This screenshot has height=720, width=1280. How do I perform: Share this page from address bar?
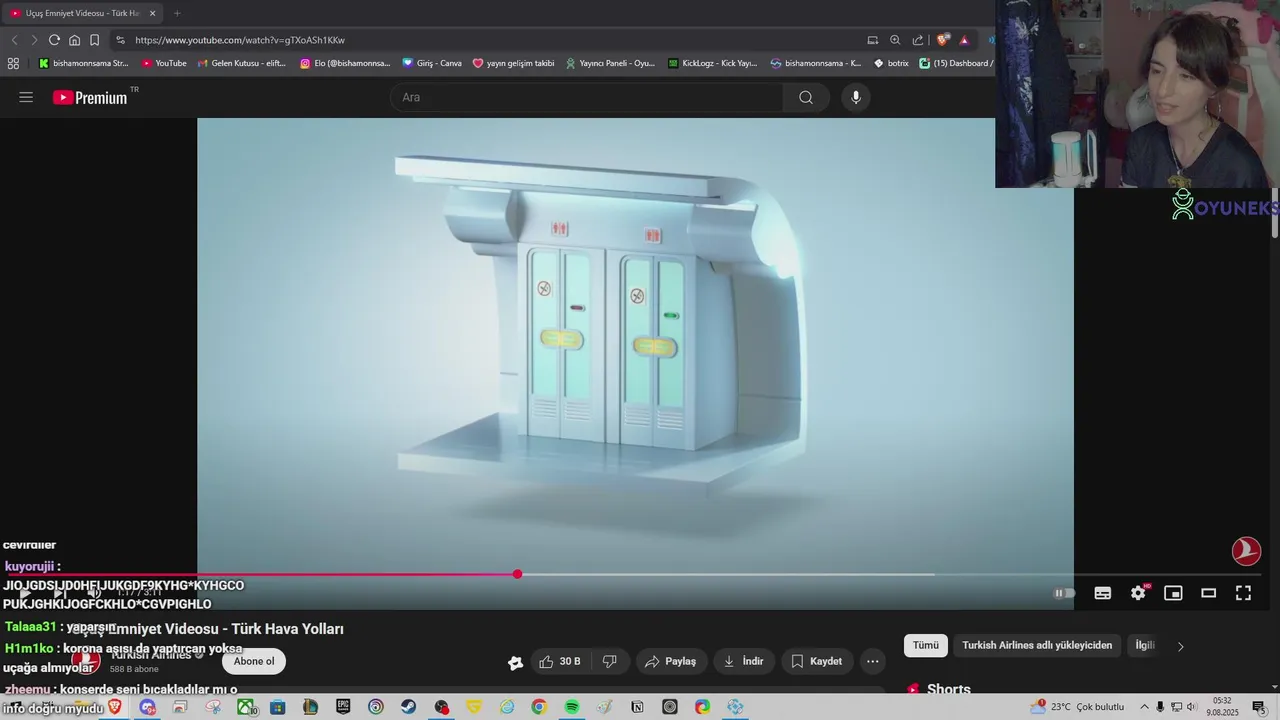point(918,40)
